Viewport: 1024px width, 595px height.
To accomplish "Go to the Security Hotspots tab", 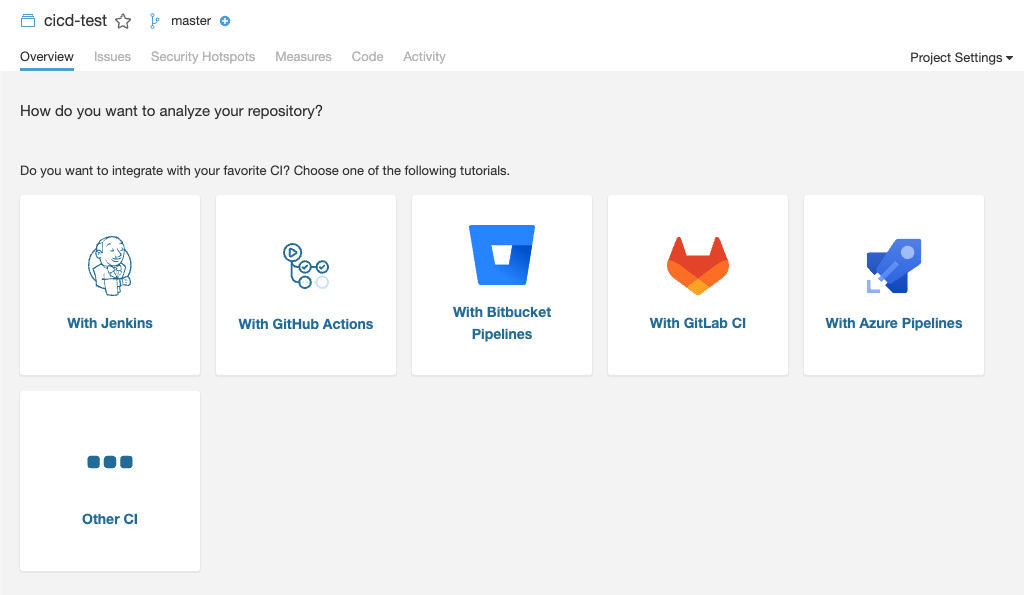I will [203, 57].
